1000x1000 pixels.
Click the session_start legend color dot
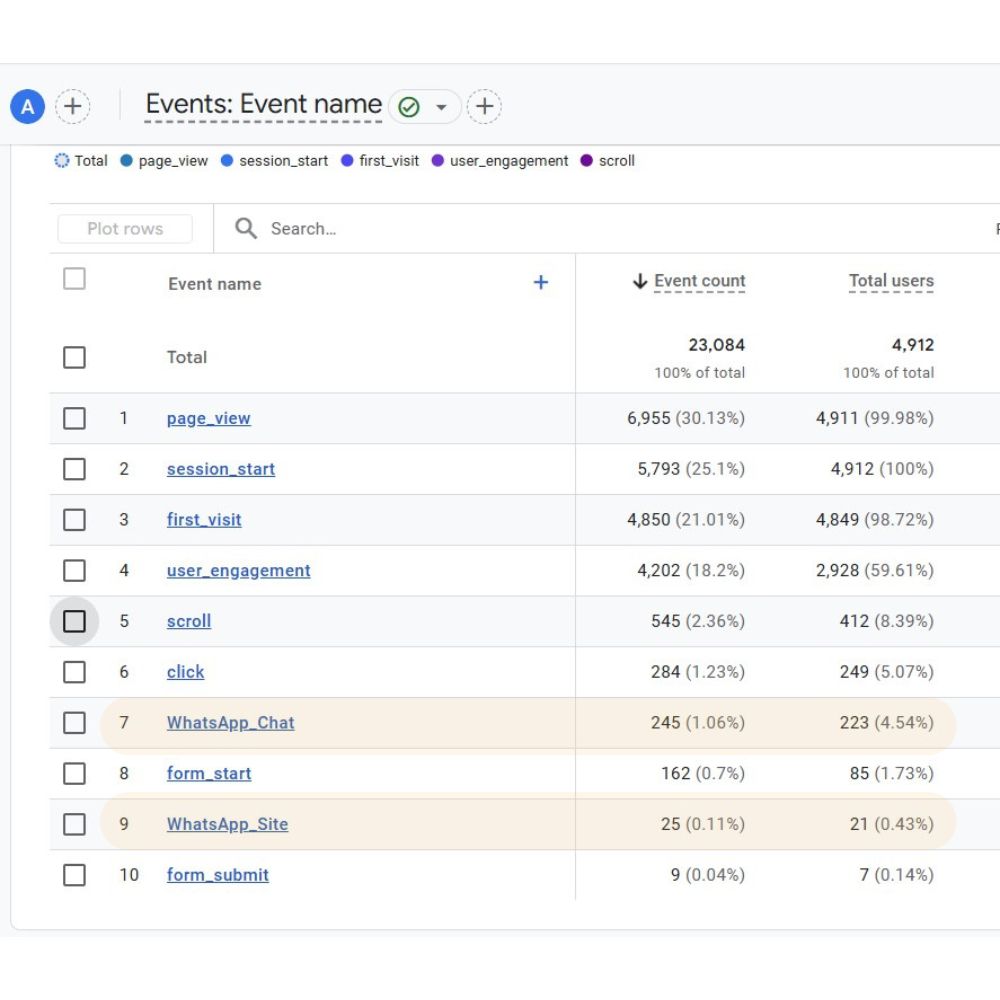coord(227,161)
